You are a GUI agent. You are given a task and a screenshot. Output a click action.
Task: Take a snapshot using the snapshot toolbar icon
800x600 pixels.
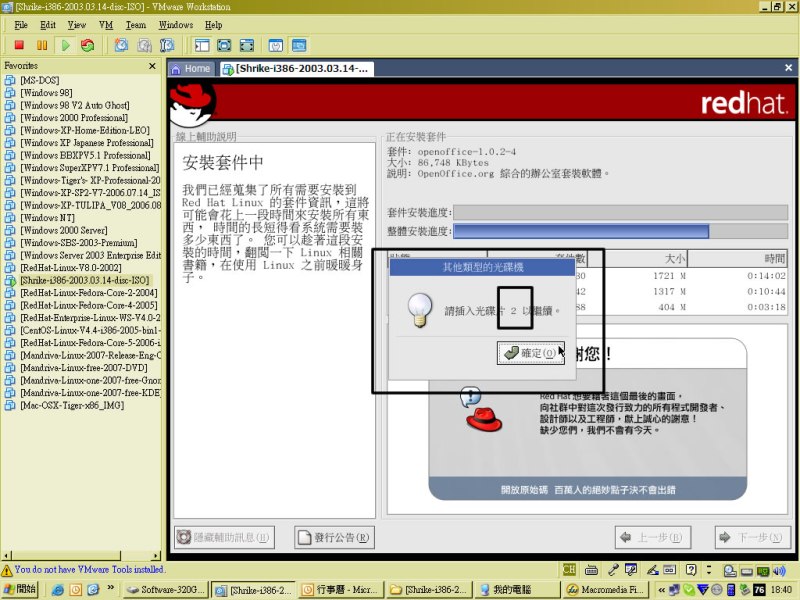(121, 45)
